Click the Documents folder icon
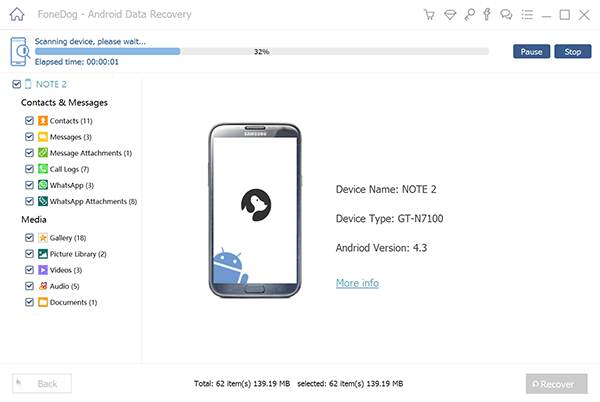The image size is (600, 402). point(43,302)
